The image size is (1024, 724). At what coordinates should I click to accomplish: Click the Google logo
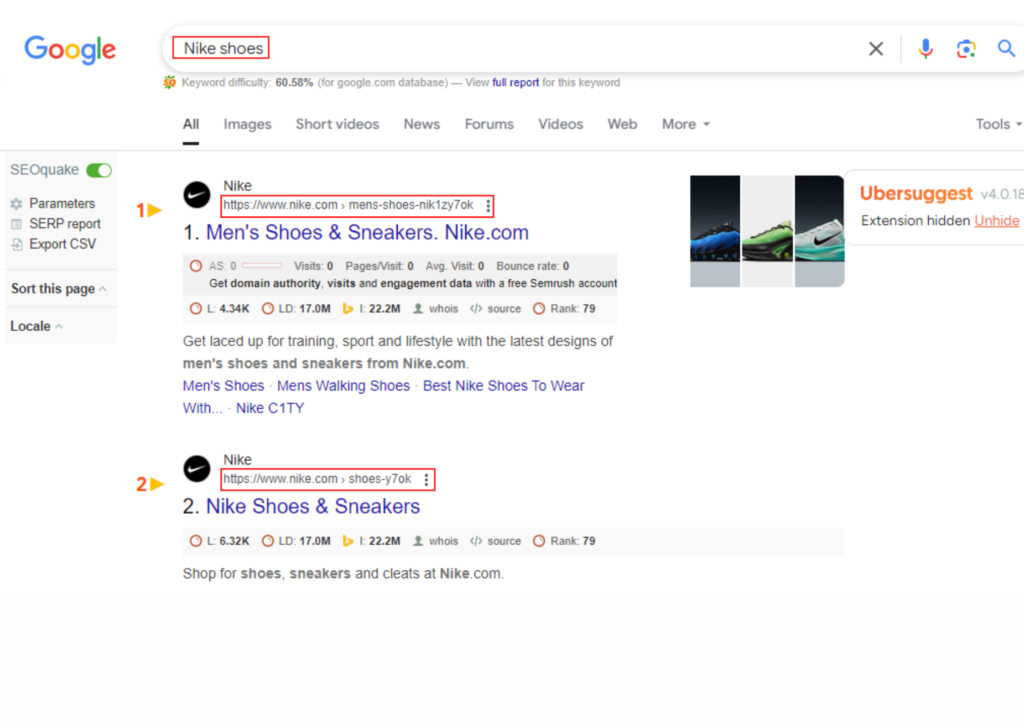click(70, 49)
